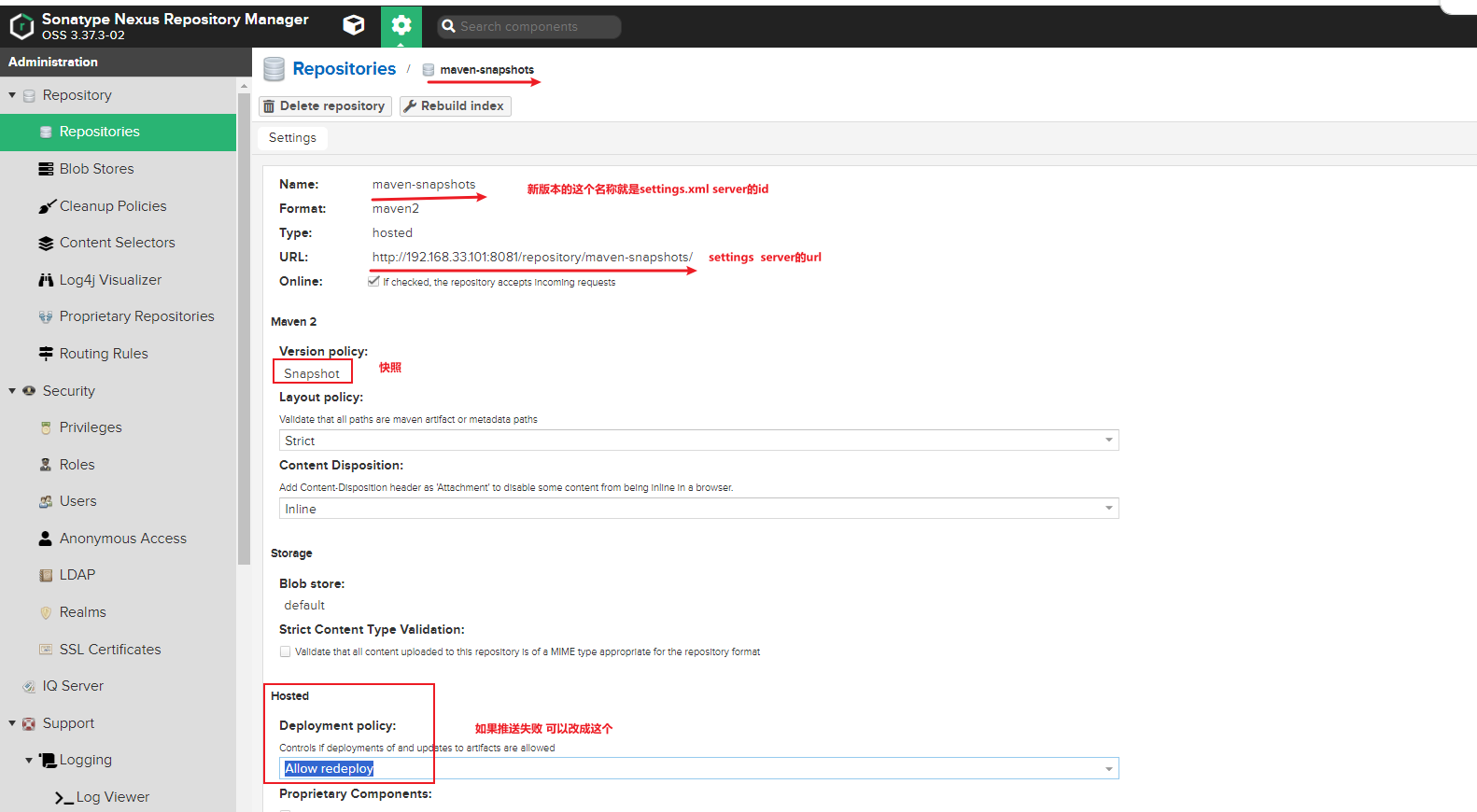Click the Rebuild index button
The height and width of the screenshot is (812, 1477).
(x=455, y=106)
